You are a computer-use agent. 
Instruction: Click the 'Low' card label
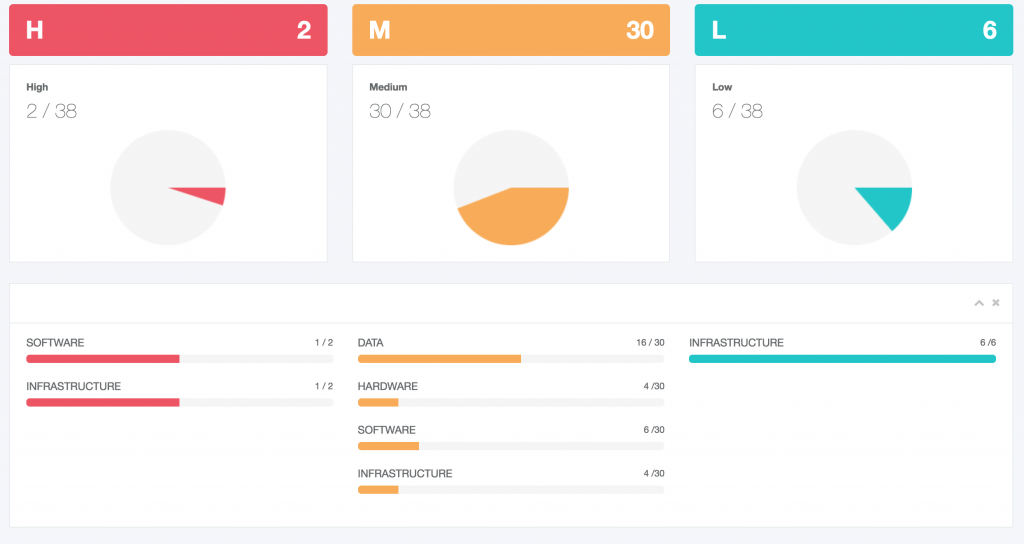pos(722,87)
